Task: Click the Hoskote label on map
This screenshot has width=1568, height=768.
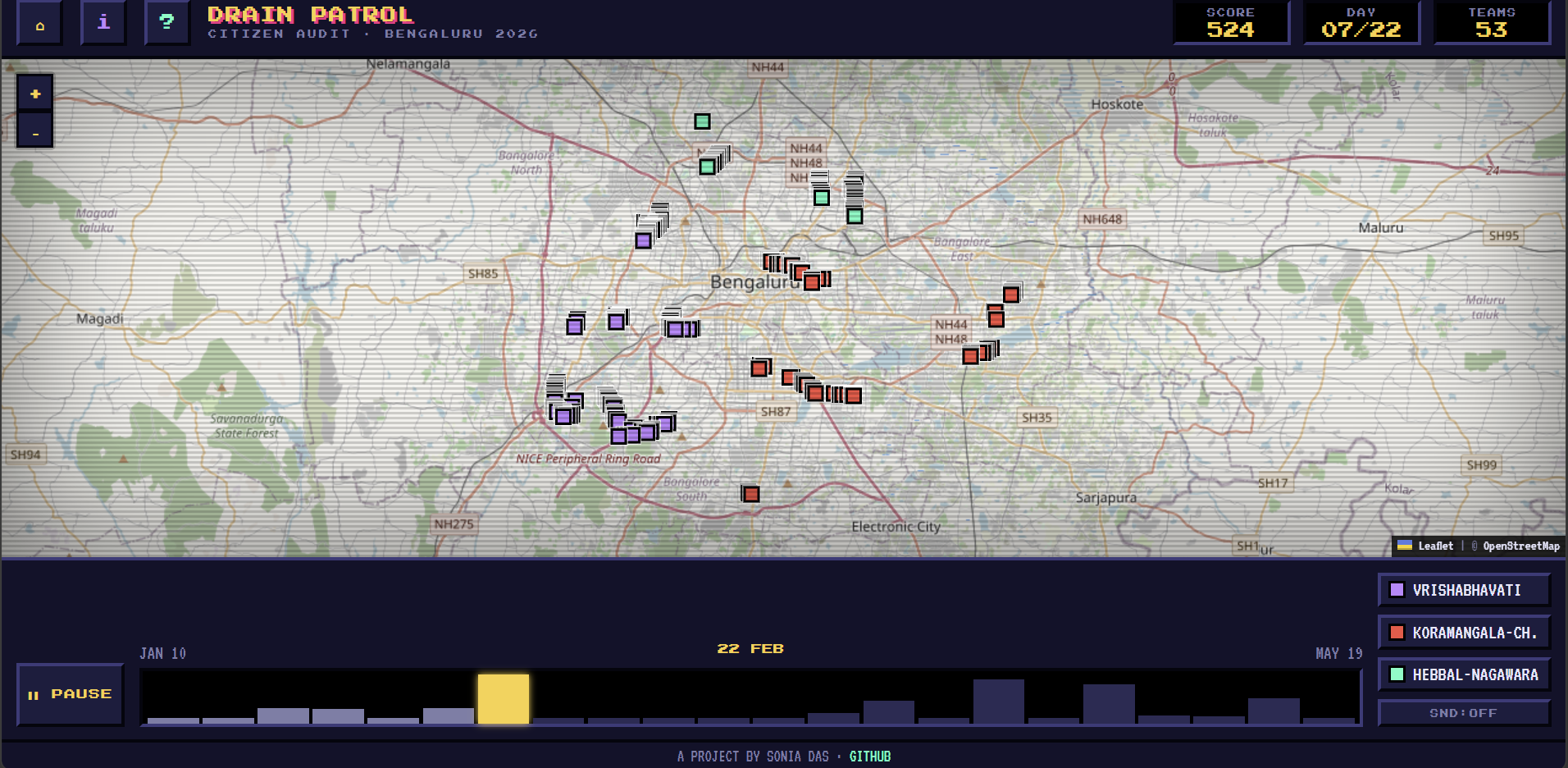Action: 1117,104
